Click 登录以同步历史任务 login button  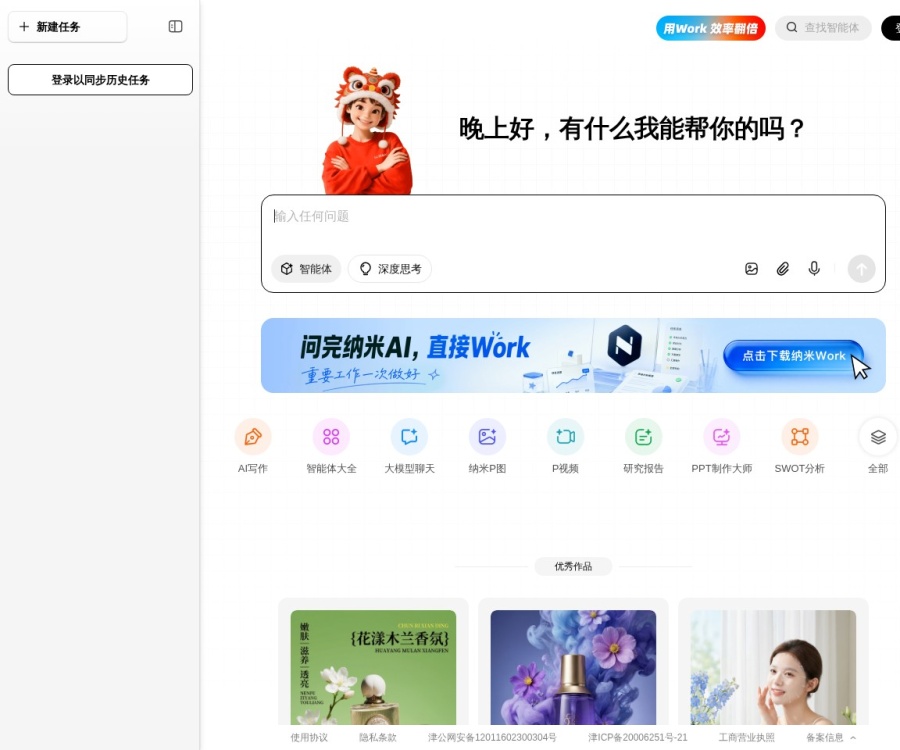[100, 80]
